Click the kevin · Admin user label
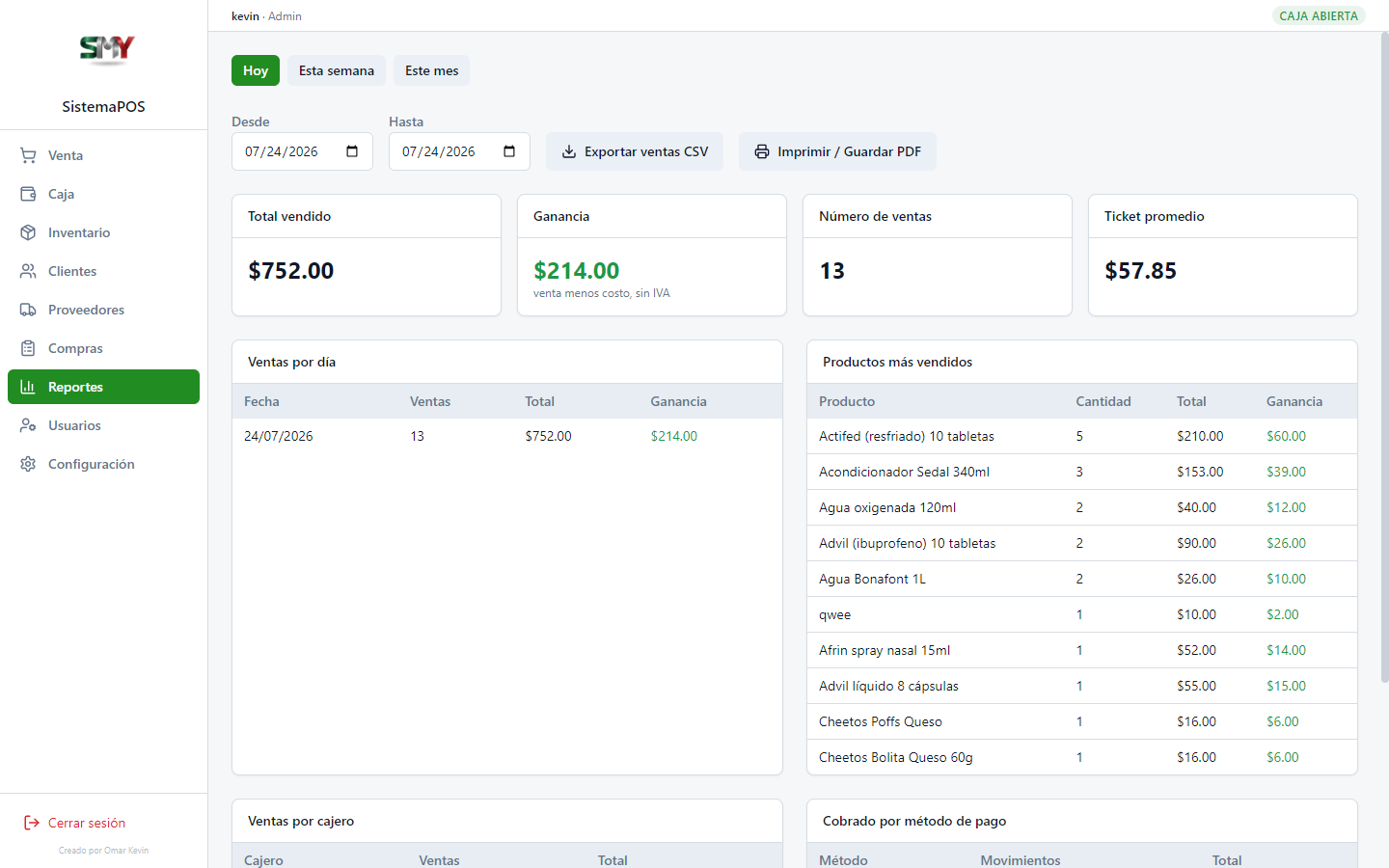The image size is (1389, 868). (266, 16)
